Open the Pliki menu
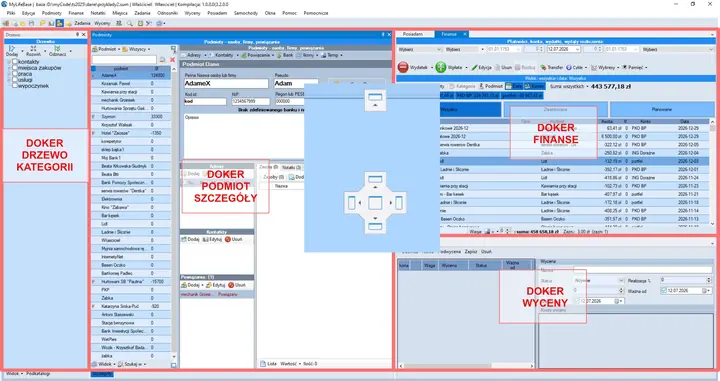Screen dimensions: 720x381 tap(11, 13)
